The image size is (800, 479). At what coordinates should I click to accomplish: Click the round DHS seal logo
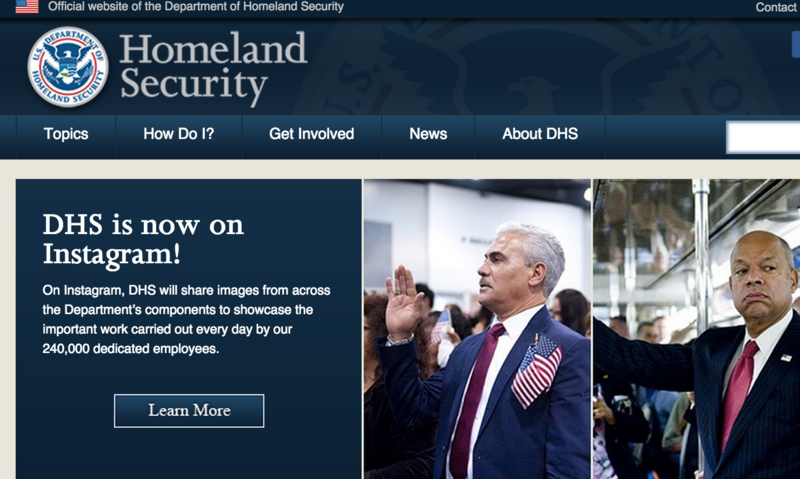(x=68, y=67)
